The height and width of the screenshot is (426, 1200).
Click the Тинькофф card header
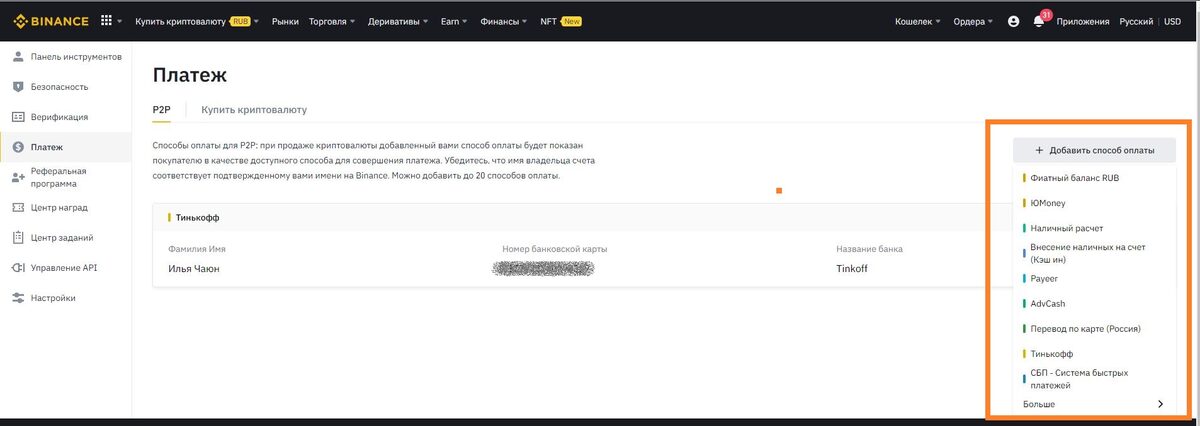pyautogui.click(x=198, y=217)
